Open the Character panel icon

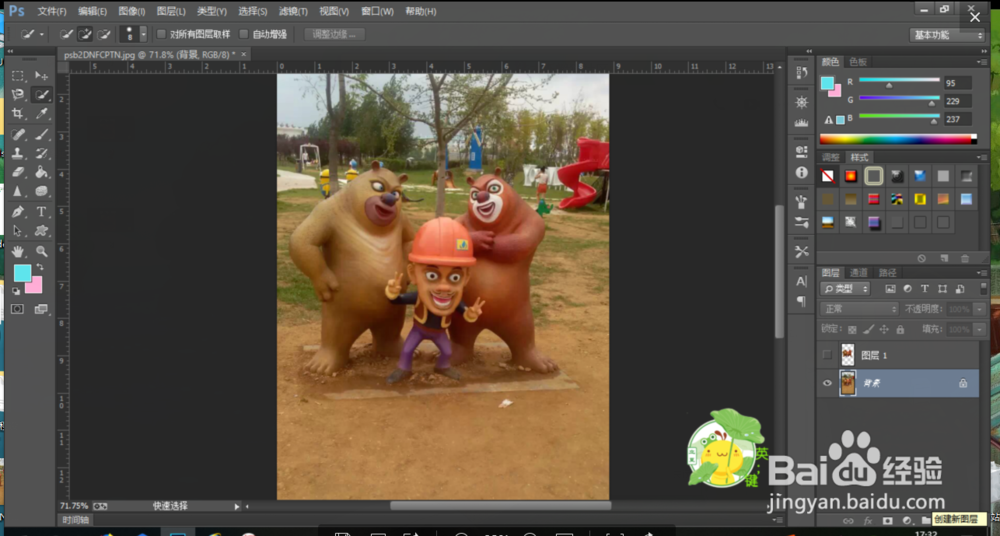click(802, 281)
